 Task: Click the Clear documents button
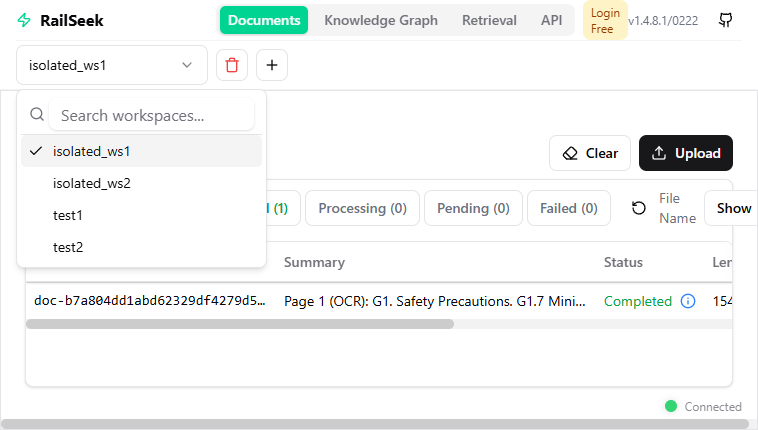click(x=589, y=153)
